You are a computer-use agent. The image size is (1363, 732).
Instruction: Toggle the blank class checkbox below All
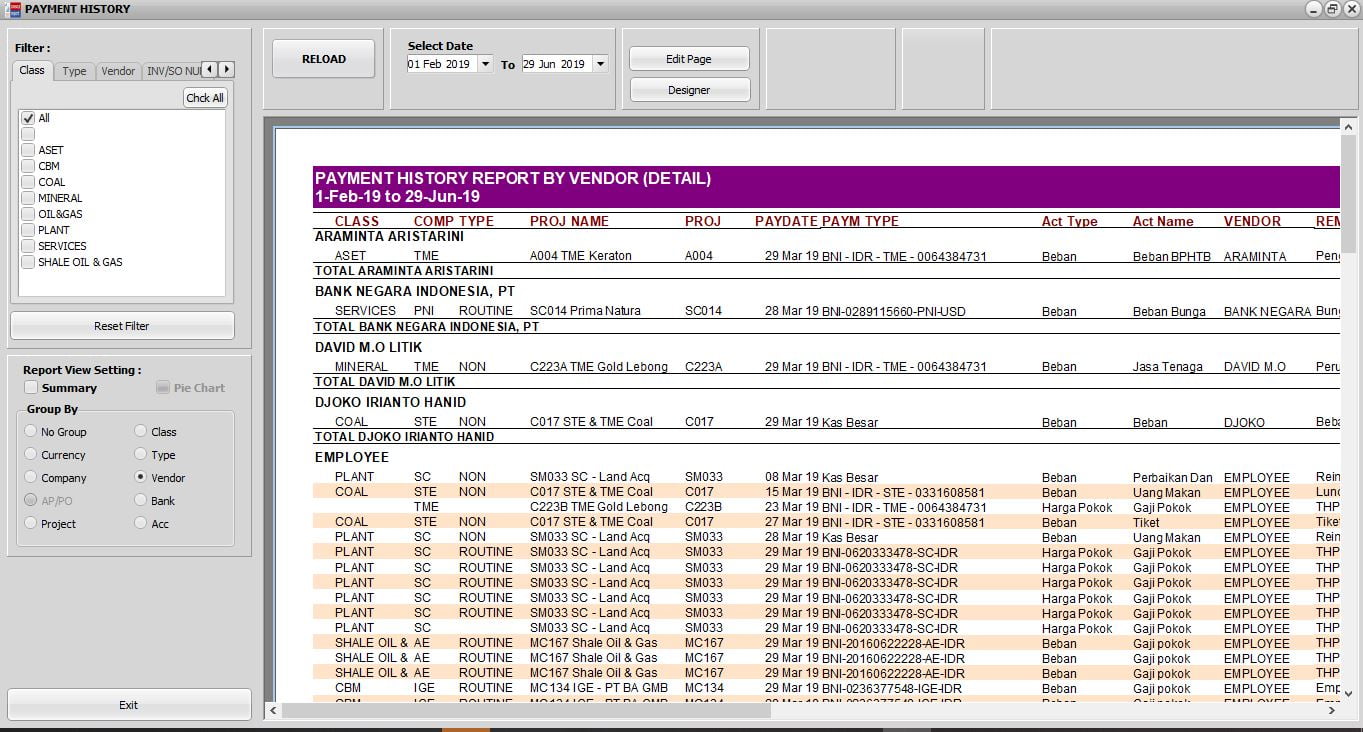click(x=28, y=134)
